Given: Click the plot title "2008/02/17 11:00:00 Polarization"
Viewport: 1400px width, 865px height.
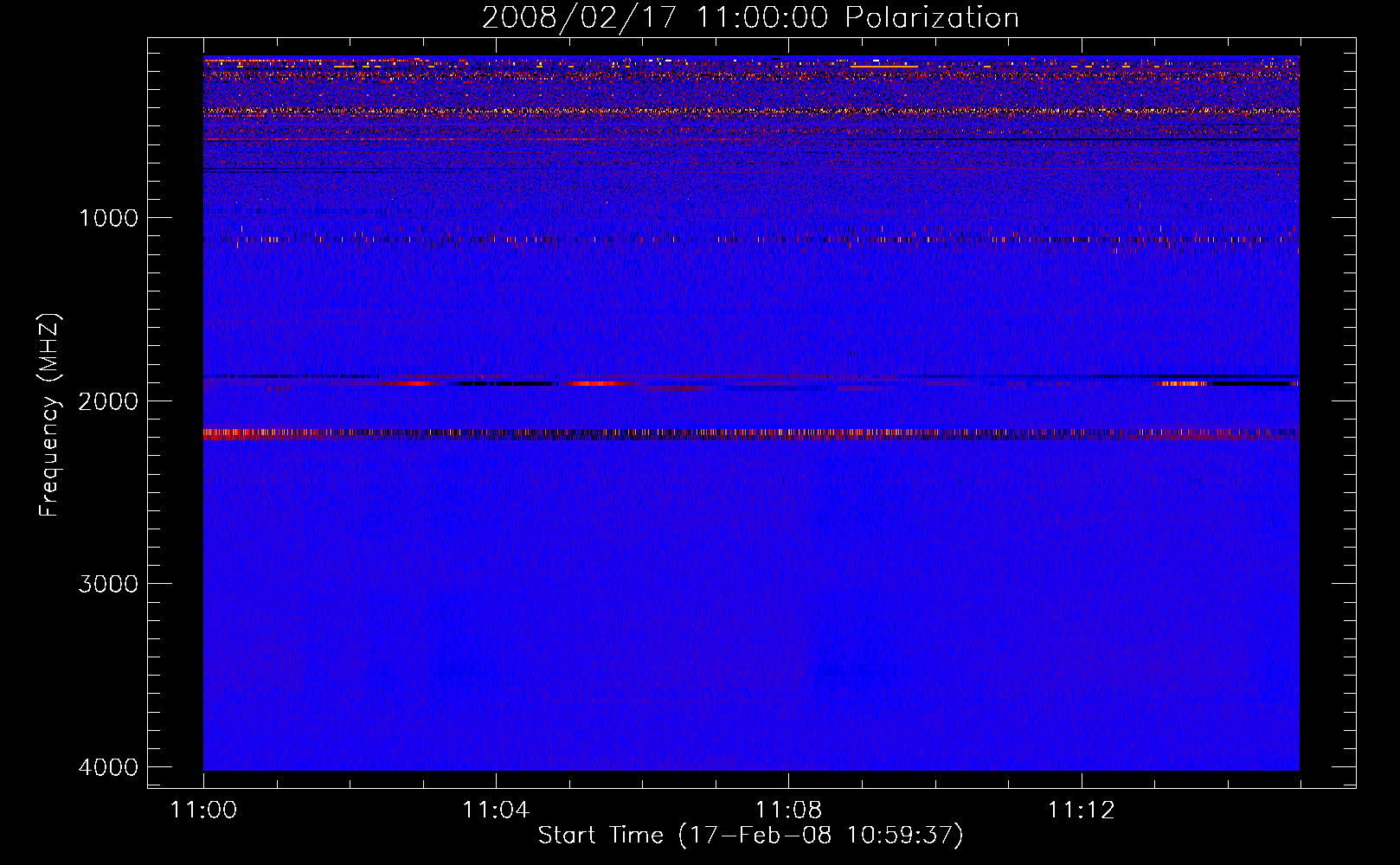Looking at the screenshot, I should pos(750,17).
